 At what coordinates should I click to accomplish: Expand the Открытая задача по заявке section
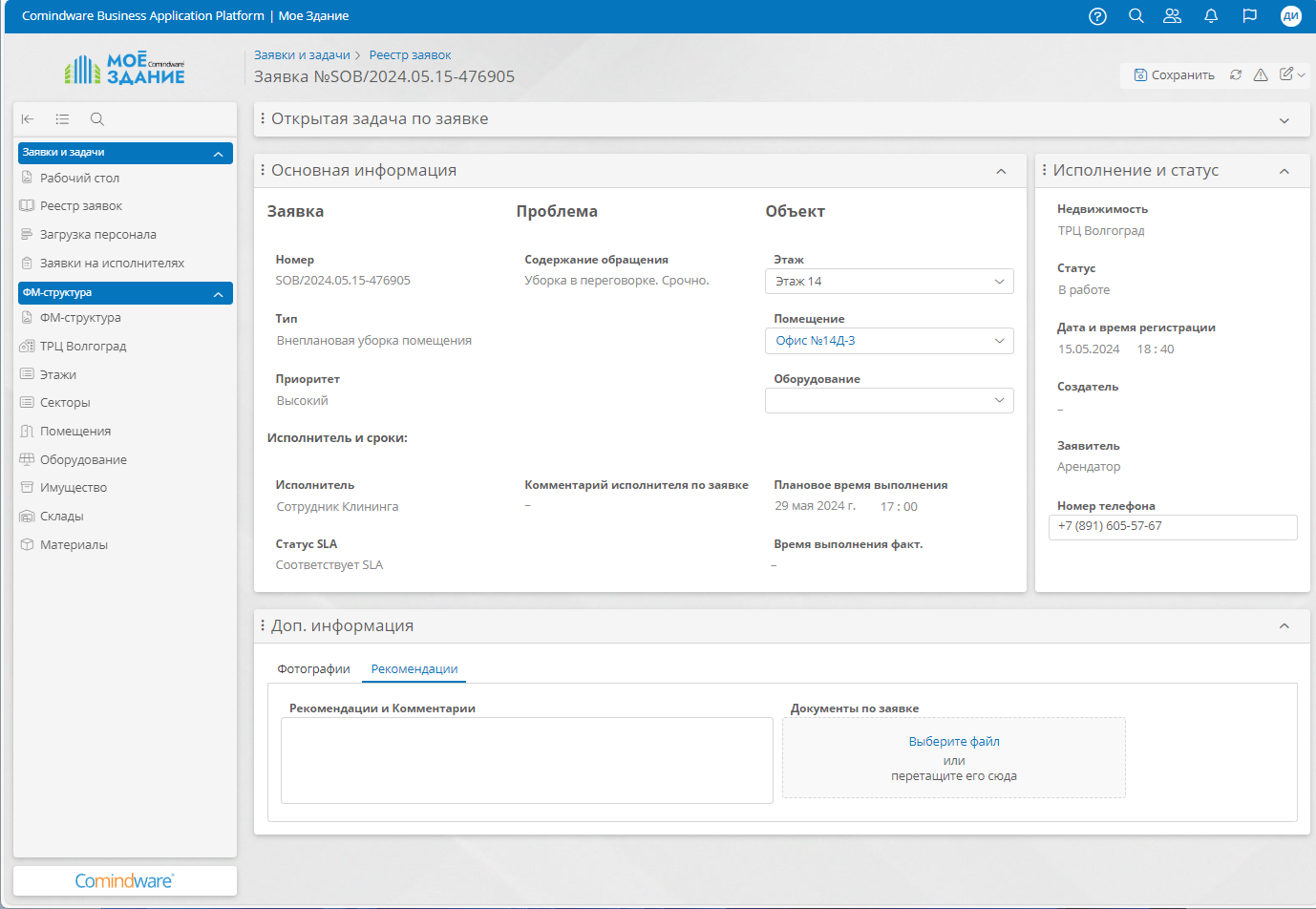click(x=1284, y=120)
